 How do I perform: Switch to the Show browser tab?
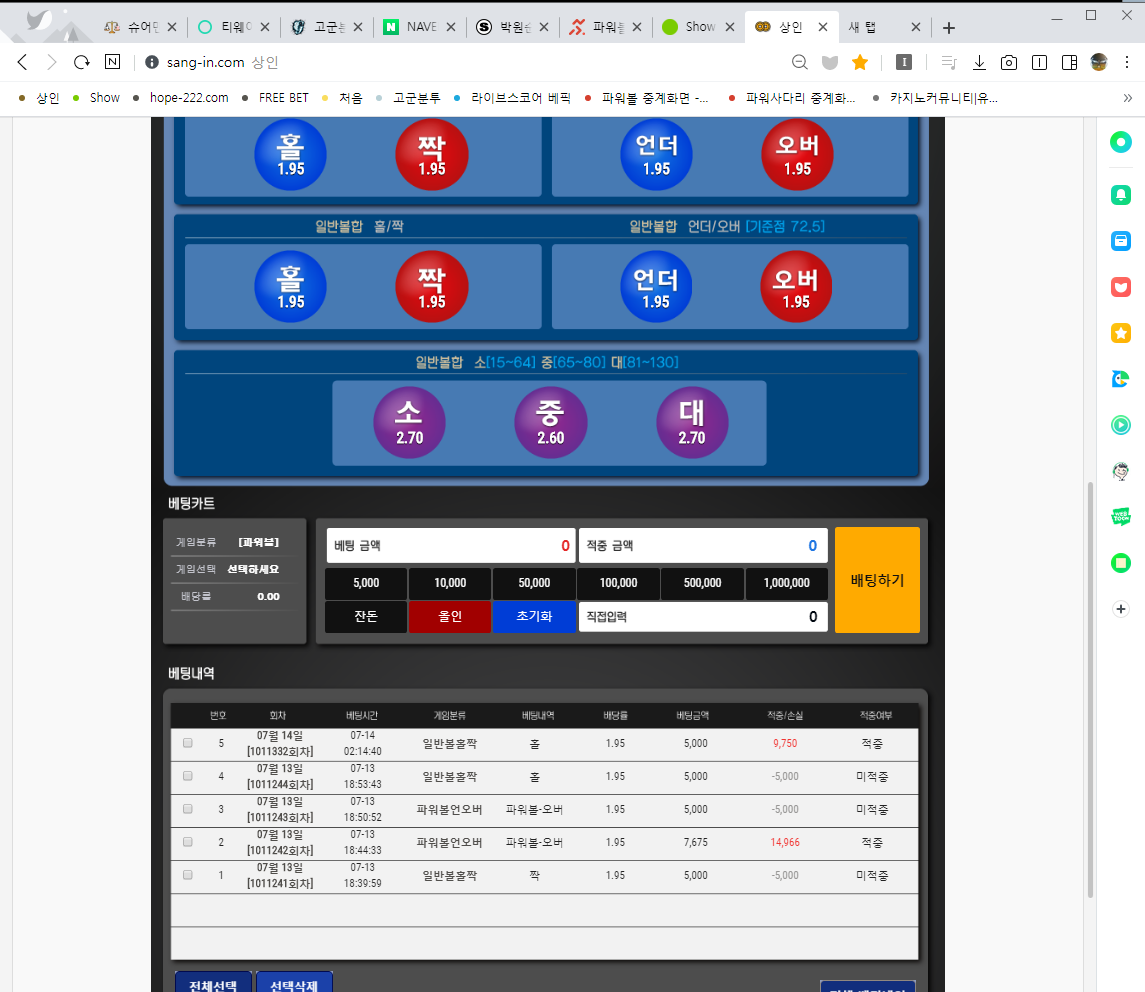click(x=699, y=27)
